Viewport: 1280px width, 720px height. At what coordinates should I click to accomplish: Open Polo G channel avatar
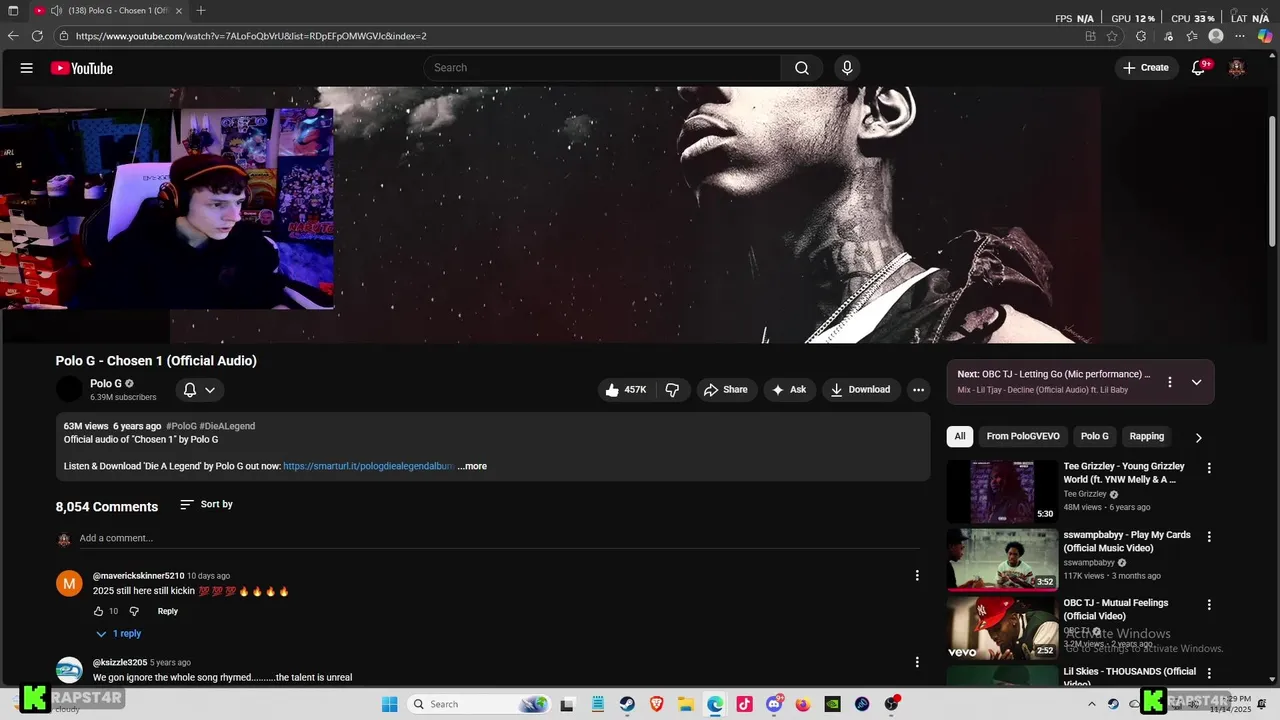tap(69, 389)
